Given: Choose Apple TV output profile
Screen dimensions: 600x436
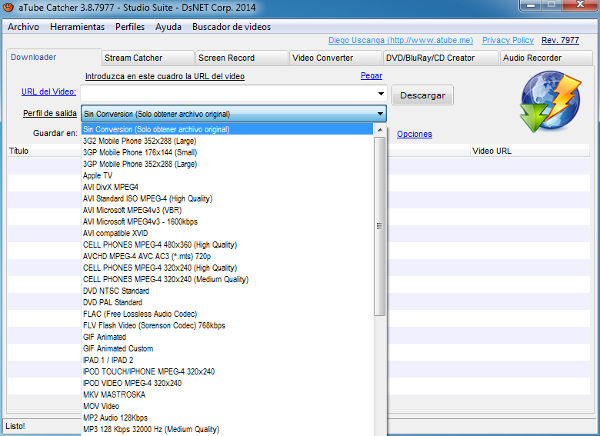Looking at the screenshot, I should (98, 175).
